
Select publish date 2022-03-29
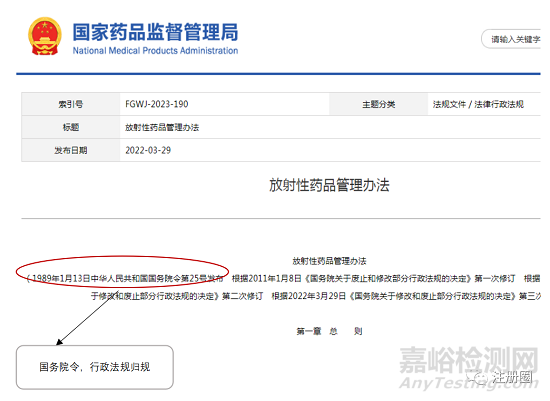pos(148,150)
